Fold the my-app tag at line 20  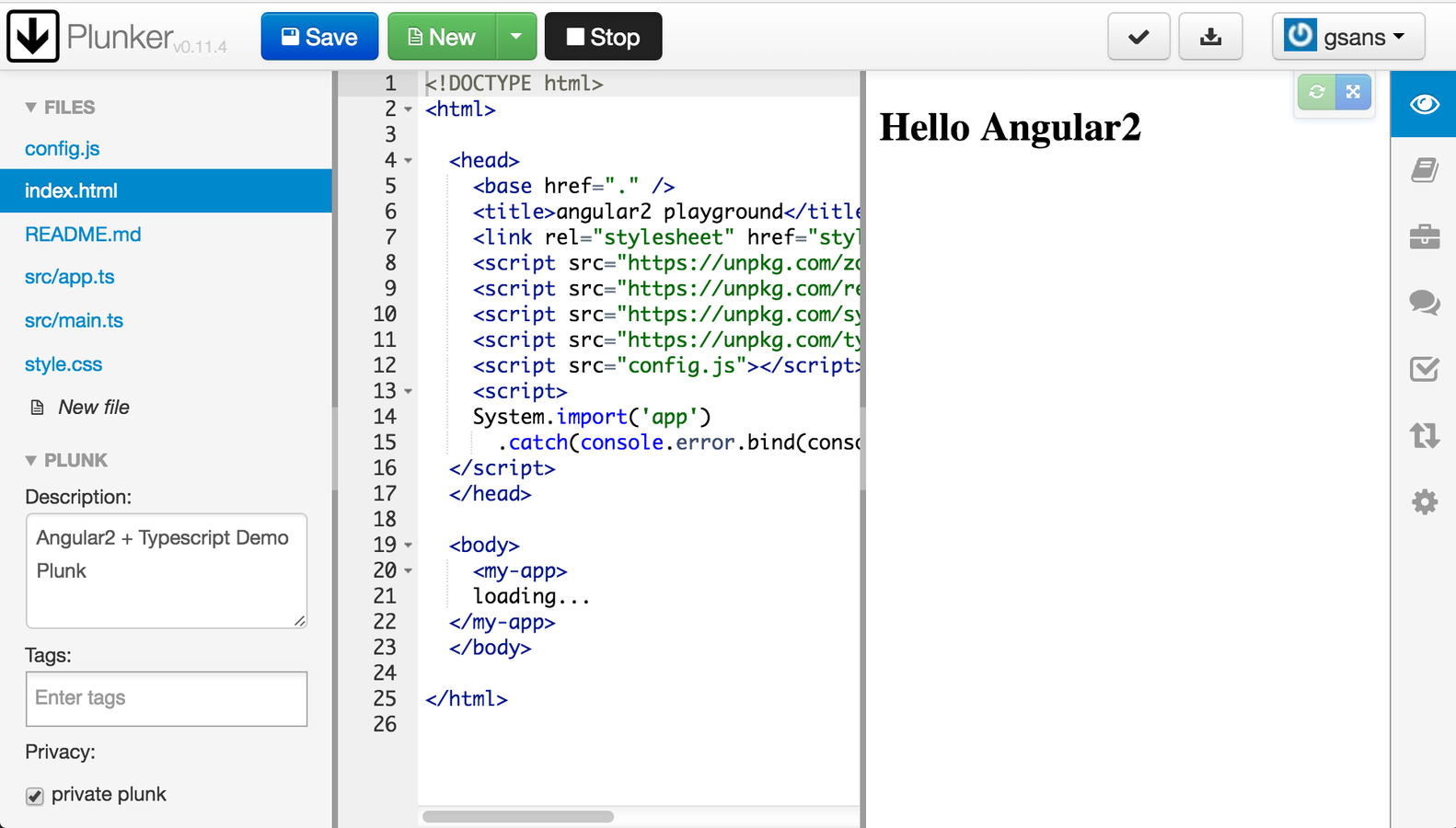409,571
